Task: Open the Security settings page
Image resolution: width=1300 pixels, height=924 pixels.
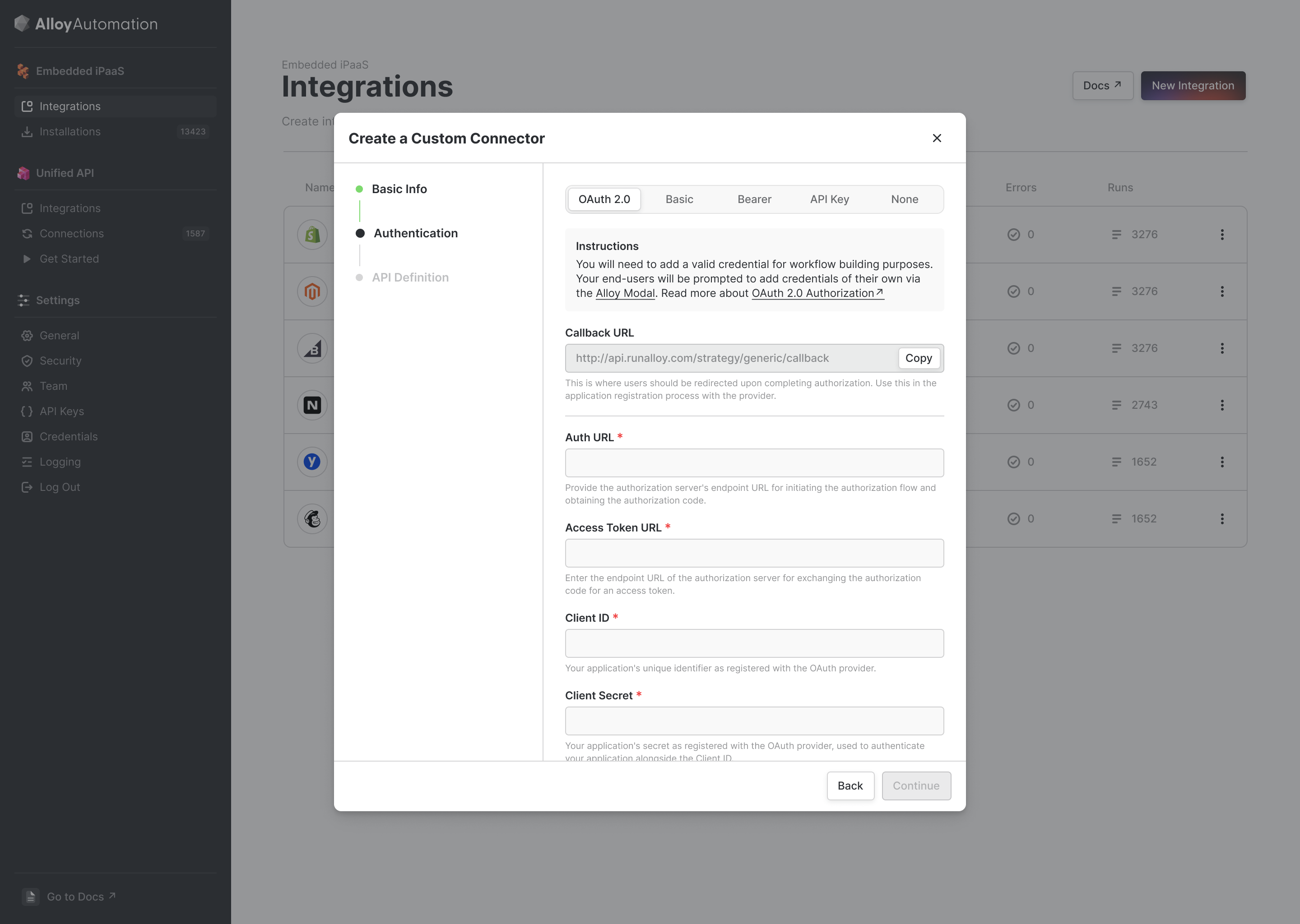Action: point(60,361)
